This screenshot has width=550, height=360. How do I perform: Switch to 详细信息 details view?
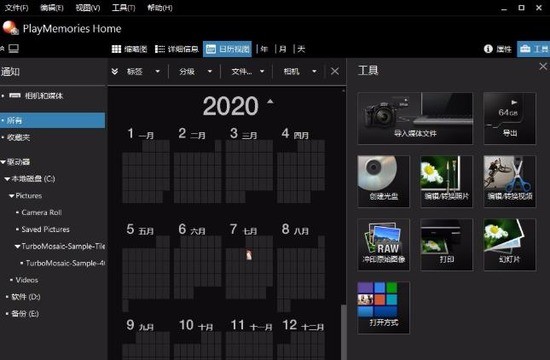[177, 49]
